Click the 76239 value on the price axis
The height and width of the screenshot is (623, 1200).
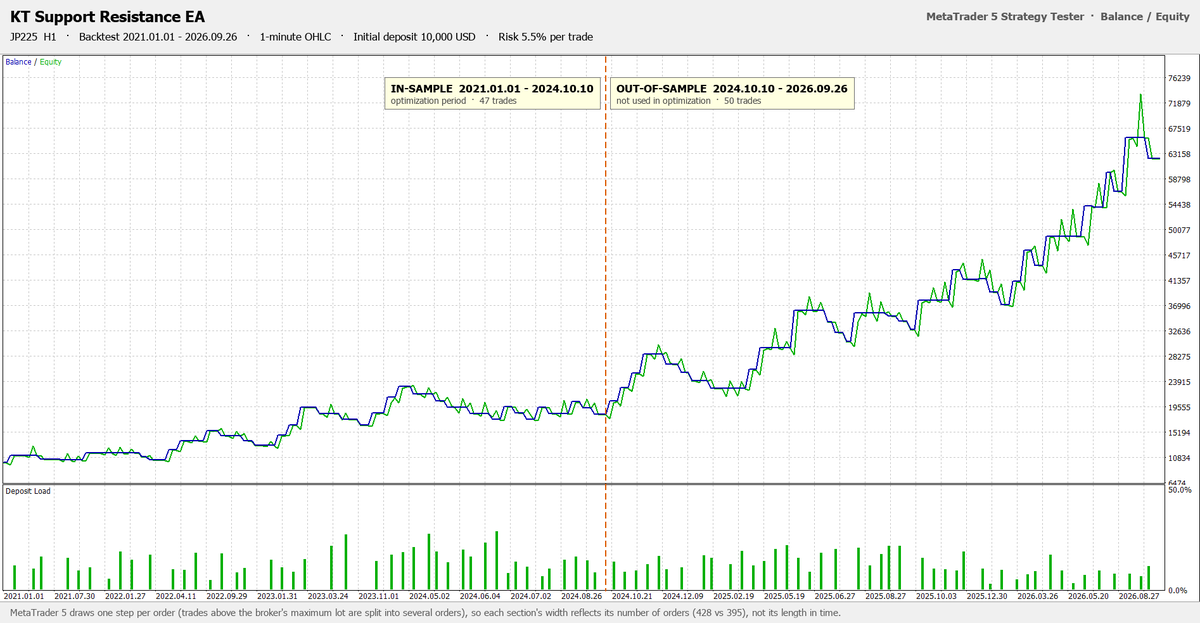point(1178,78)
